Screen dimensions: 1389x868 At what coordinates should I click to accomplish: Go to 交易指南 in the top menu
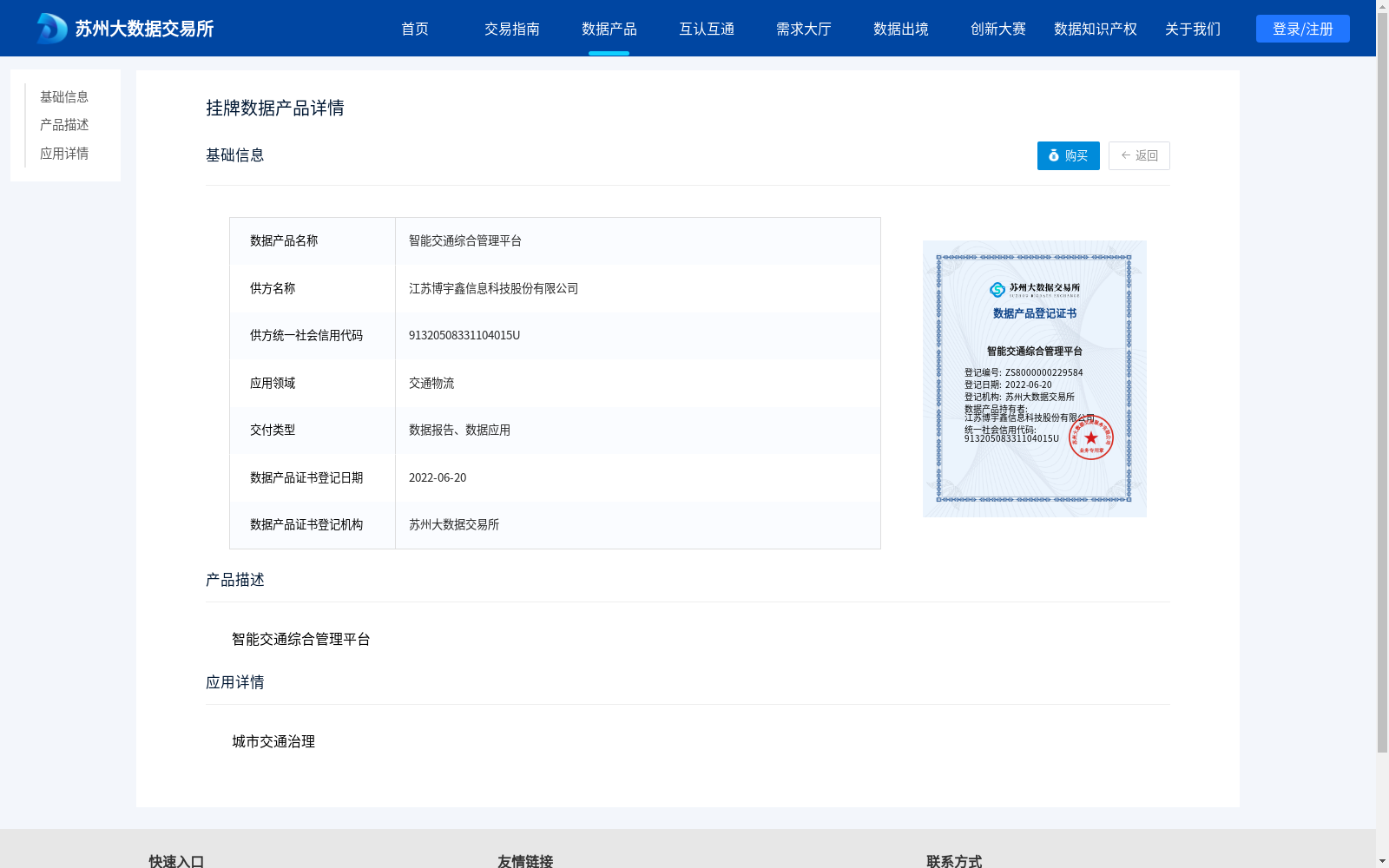click(x=512, y=29)
